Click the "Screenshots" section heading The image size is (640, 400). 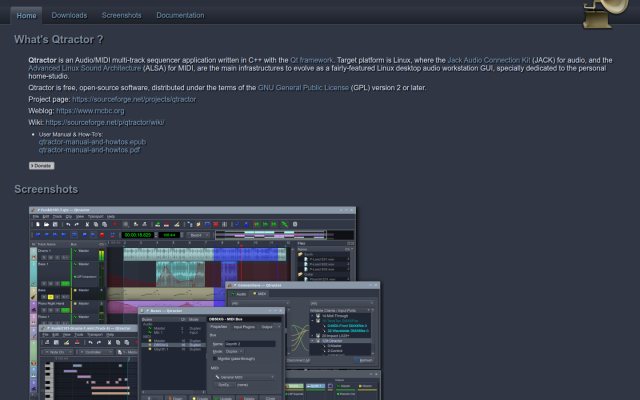coord(46,189)
